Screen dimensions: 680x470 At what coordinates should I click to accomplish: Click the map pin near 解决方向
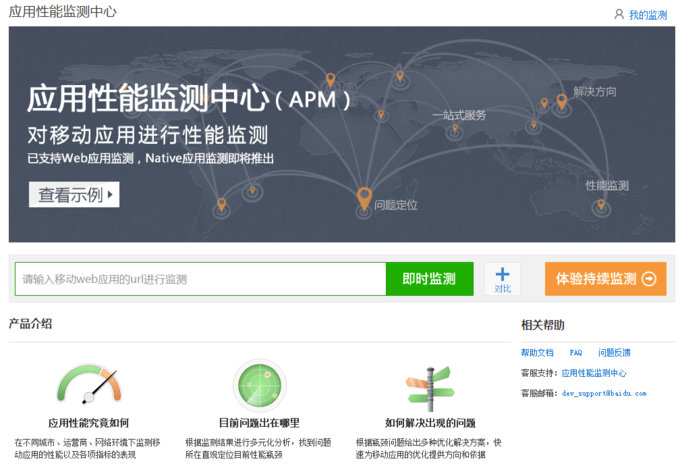[x=562, y=102]
